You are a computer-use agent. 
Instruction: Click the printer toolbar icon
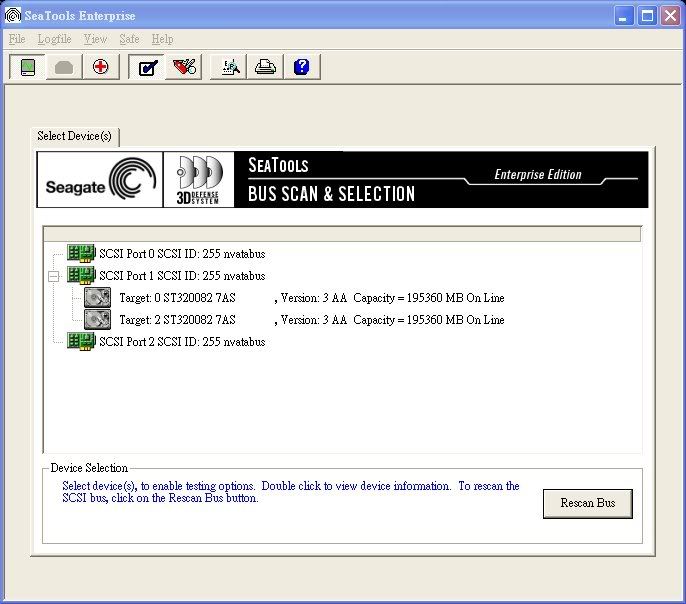pyautogui.click(x=266, y=67)
